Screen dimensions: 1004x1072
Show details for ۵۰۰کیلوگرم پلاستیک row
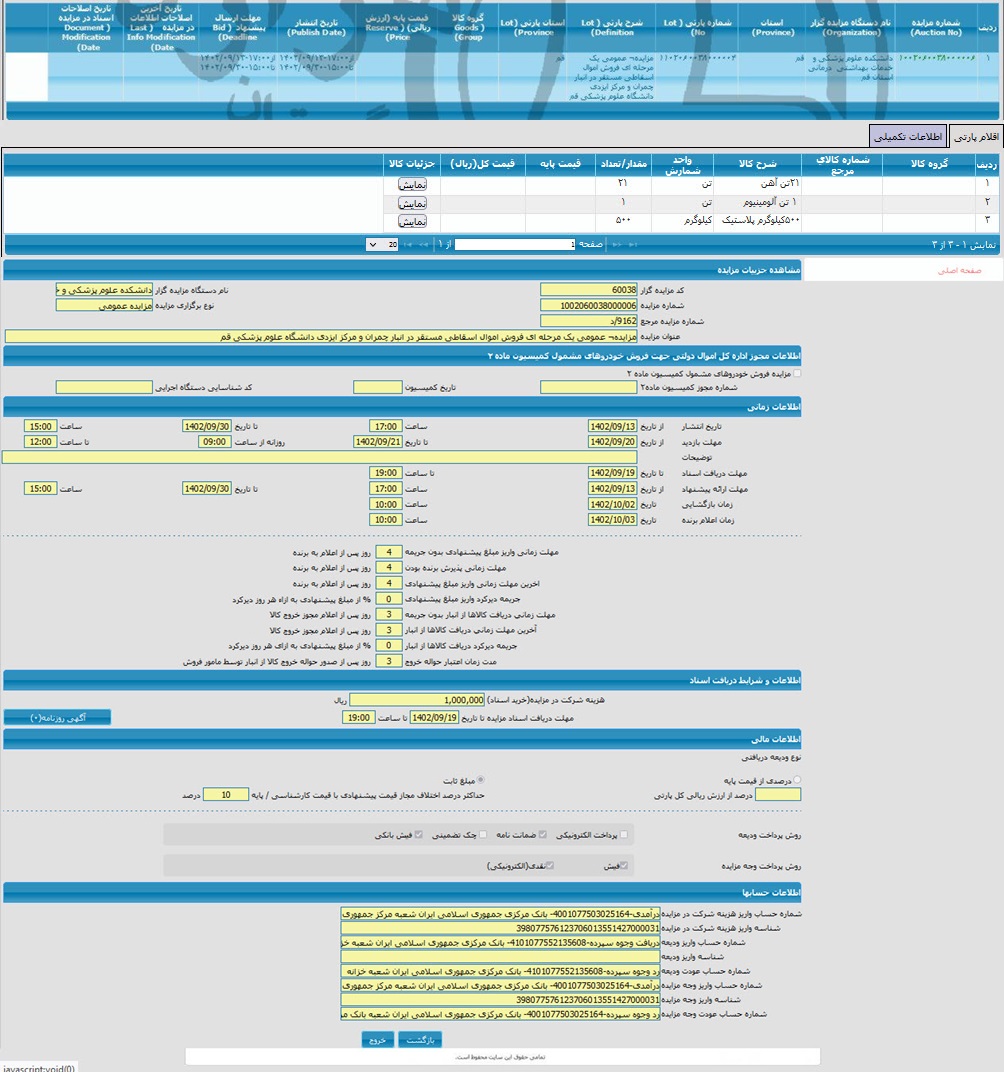pos(413,221)
